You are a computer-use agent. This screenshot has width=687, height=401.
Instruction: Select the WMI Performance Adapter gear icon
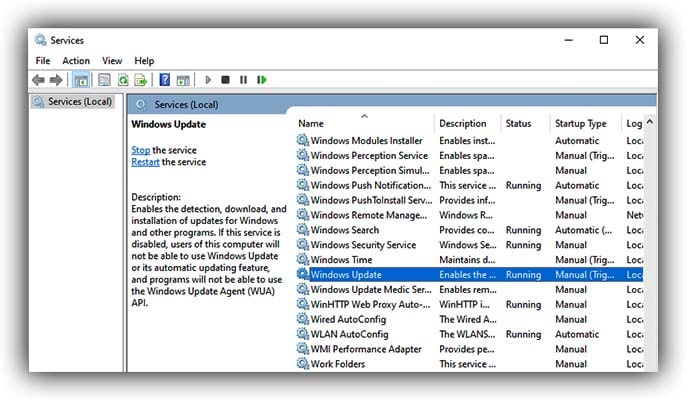[x=302, y=349]
